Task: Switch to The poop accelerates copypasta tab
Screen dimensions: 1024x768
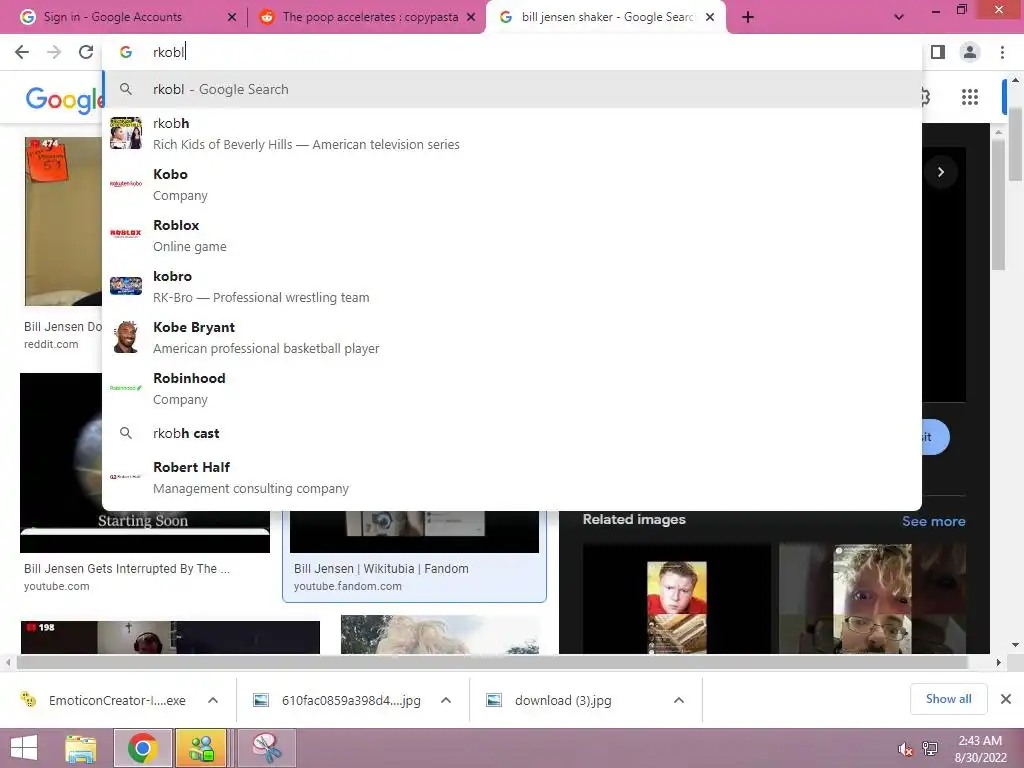Action: pyautogui.click(x=367, y=17)
